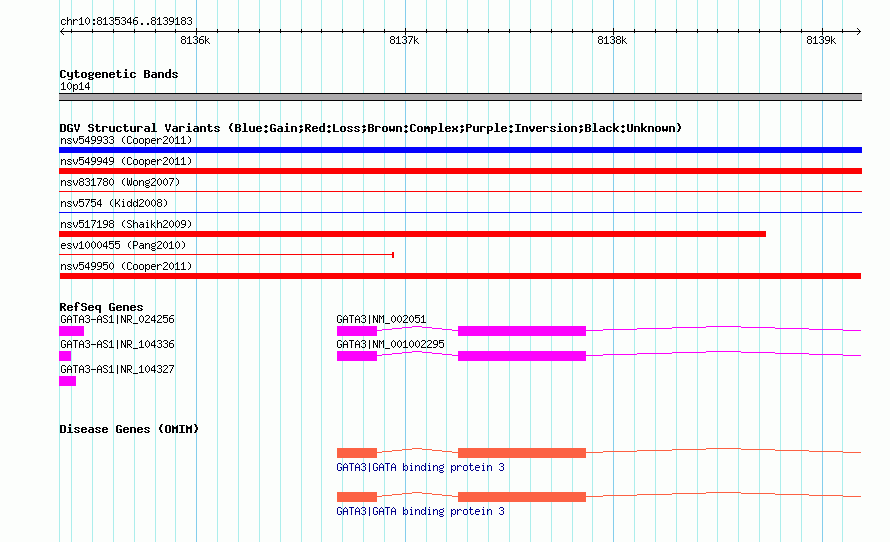Click the gray 10p14 cytogenetic band bar
This screenshot has width=890, height=542.
tap(460, 97)
